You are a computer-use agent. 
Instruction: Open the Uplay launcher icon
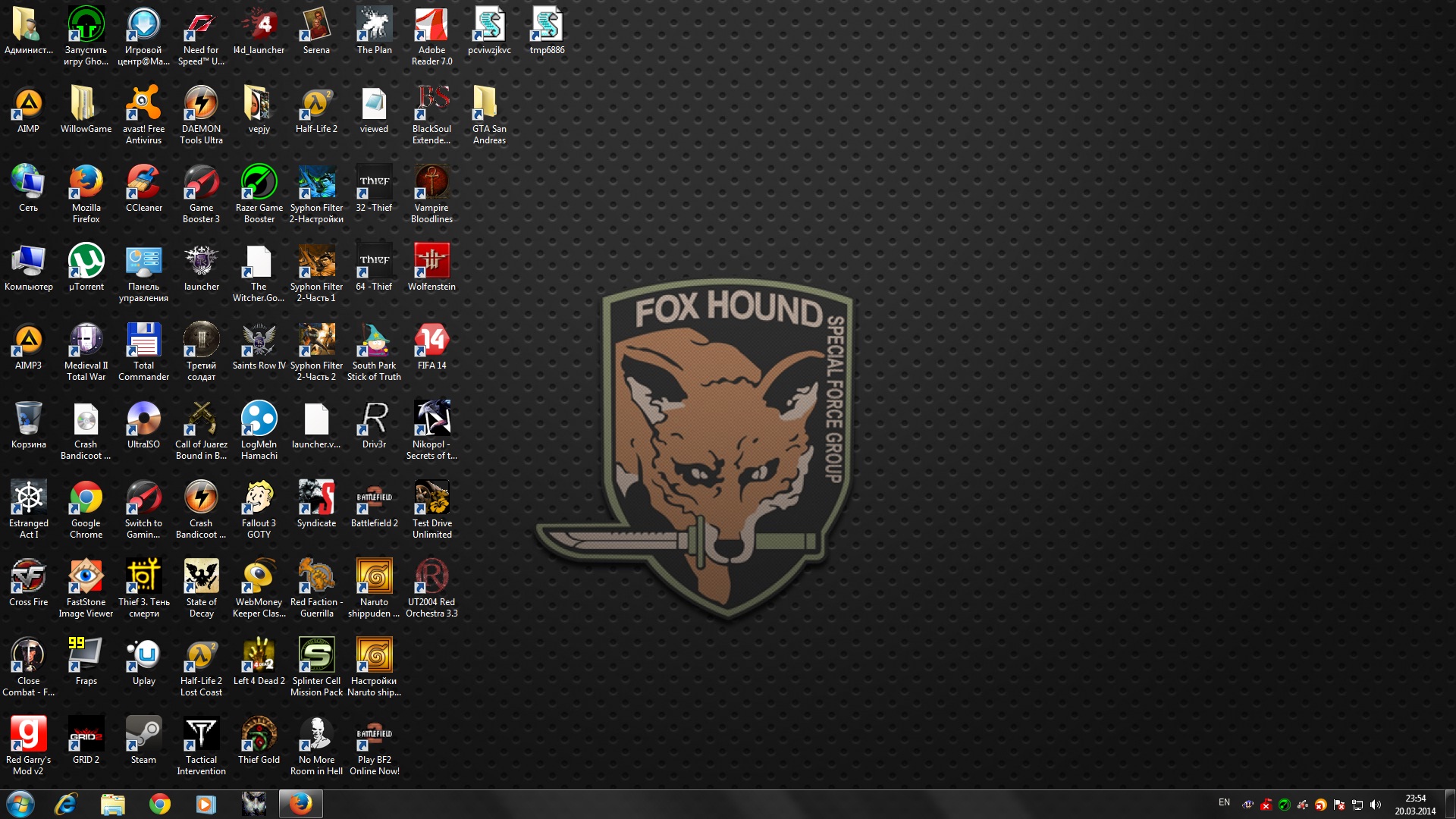point(143,661)
